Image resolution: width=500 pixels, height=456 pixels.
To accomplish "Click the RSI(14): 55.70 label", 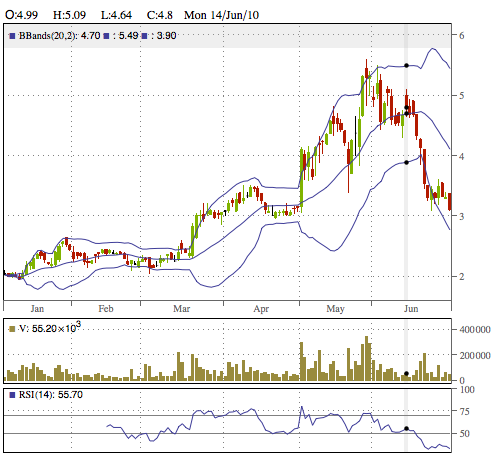I will point(51,395).
